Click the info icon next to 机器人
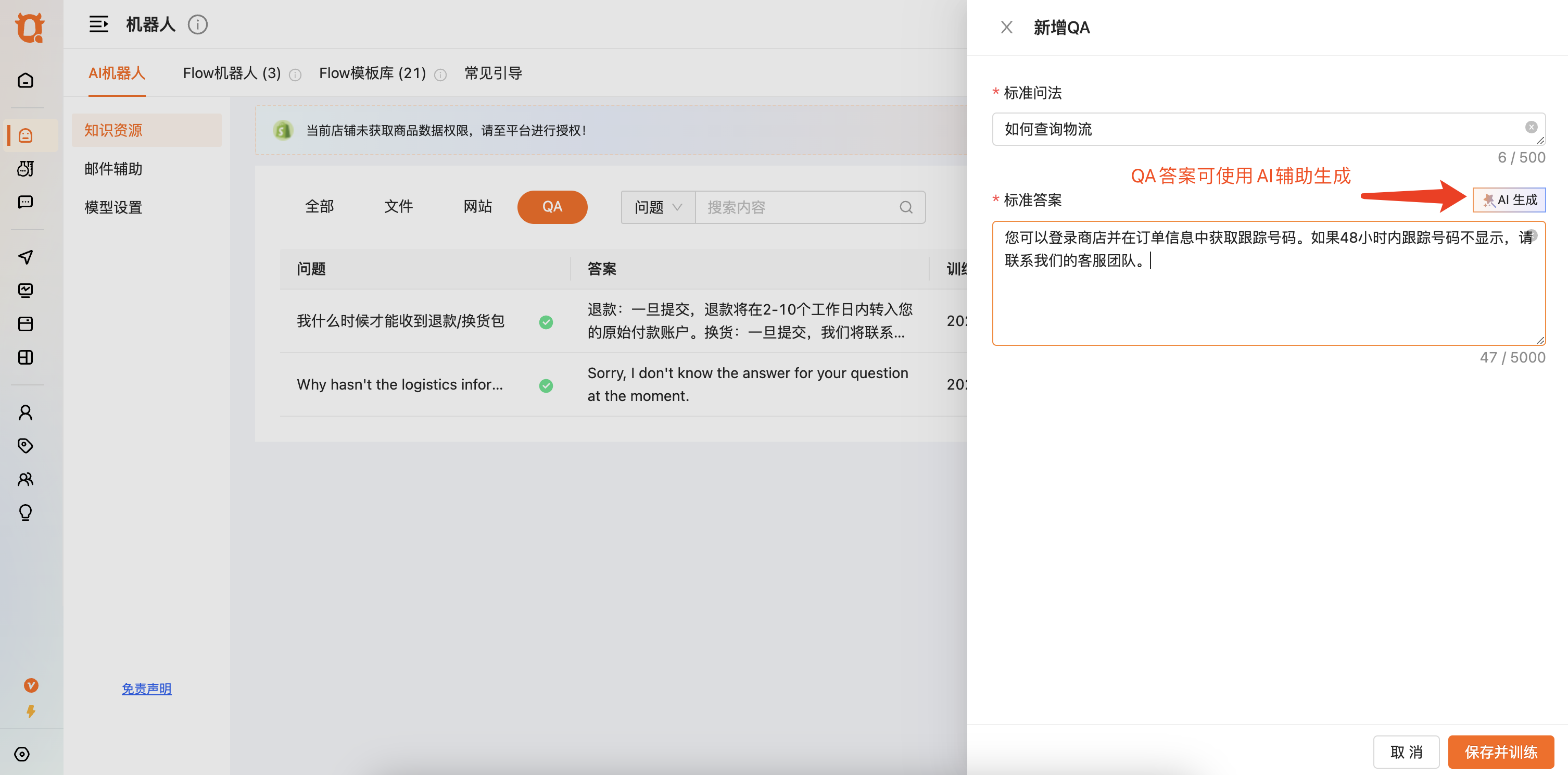 tap(197, 25)
